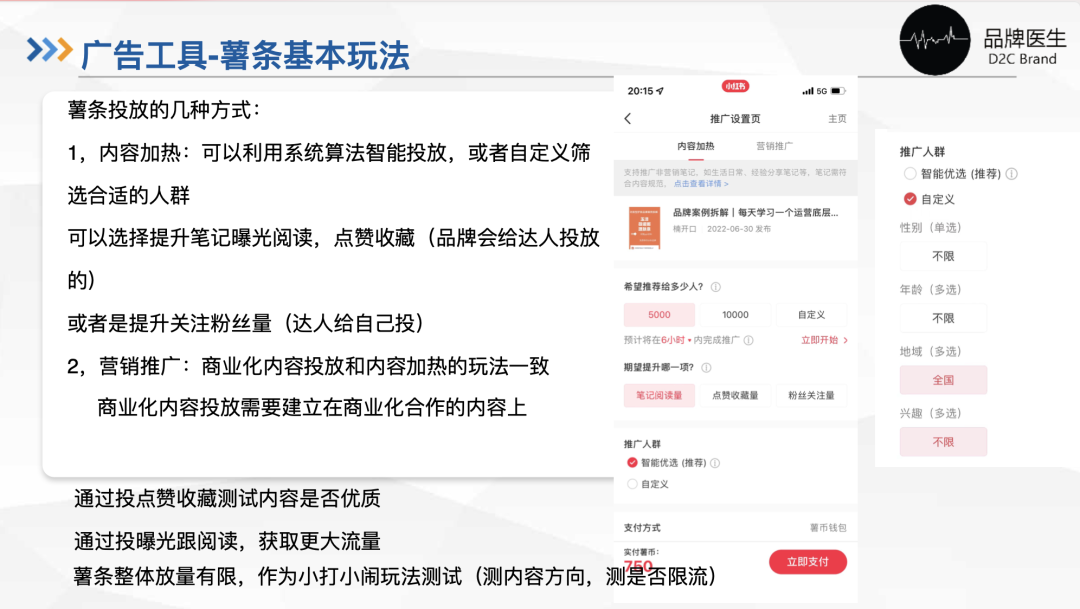Tap the back arrow on 推广设置页
Screen dimensions: 1080x609
tap(627, 118)
